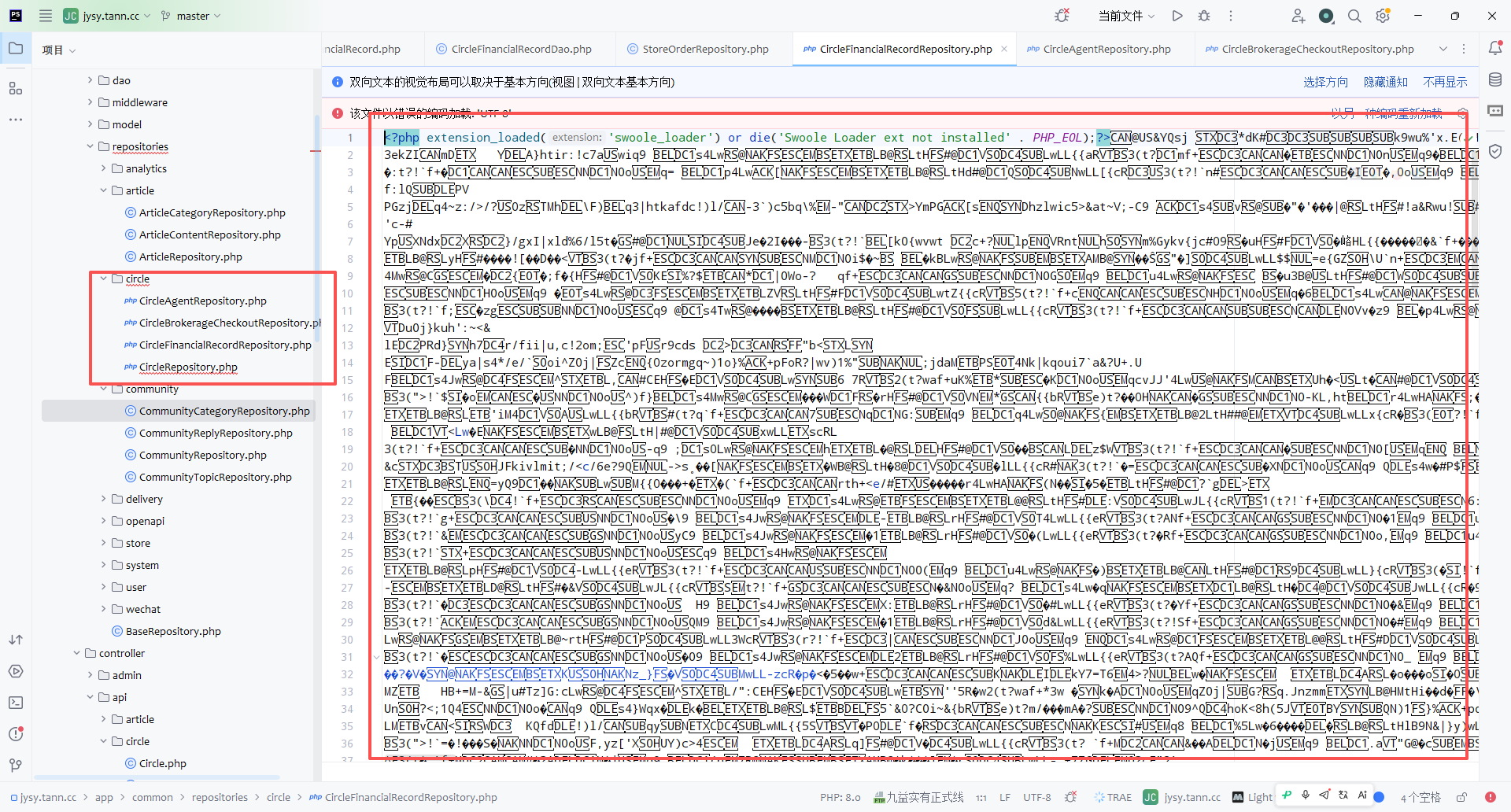The image size is (1511, 812).
Task: Toggle debug listening in the status bar
Action: (1070, 797)
